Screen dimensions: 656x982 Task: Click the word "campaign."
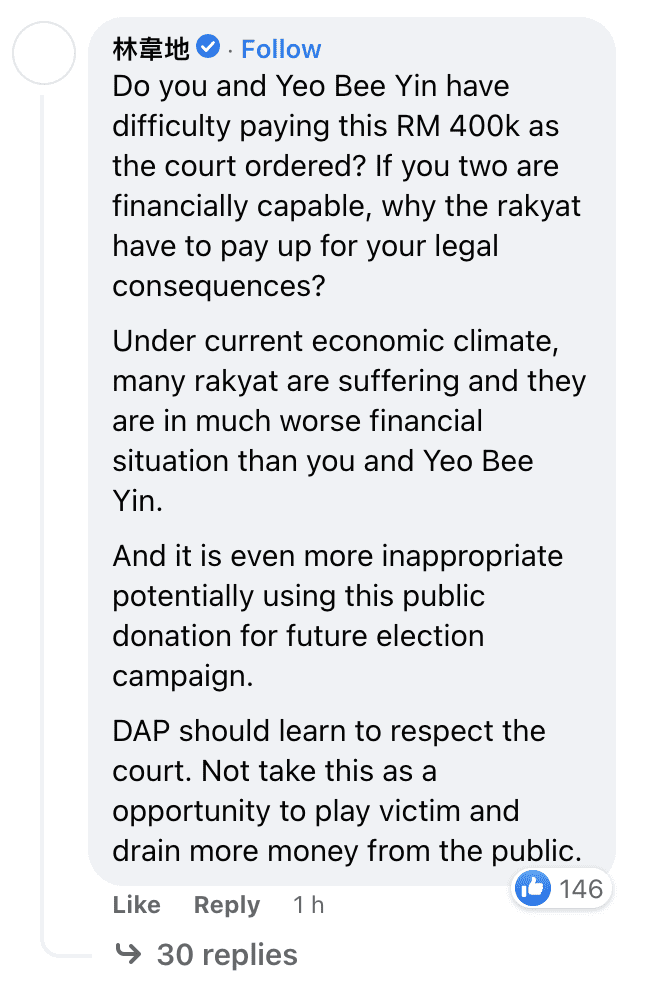(x=183, y=675)
